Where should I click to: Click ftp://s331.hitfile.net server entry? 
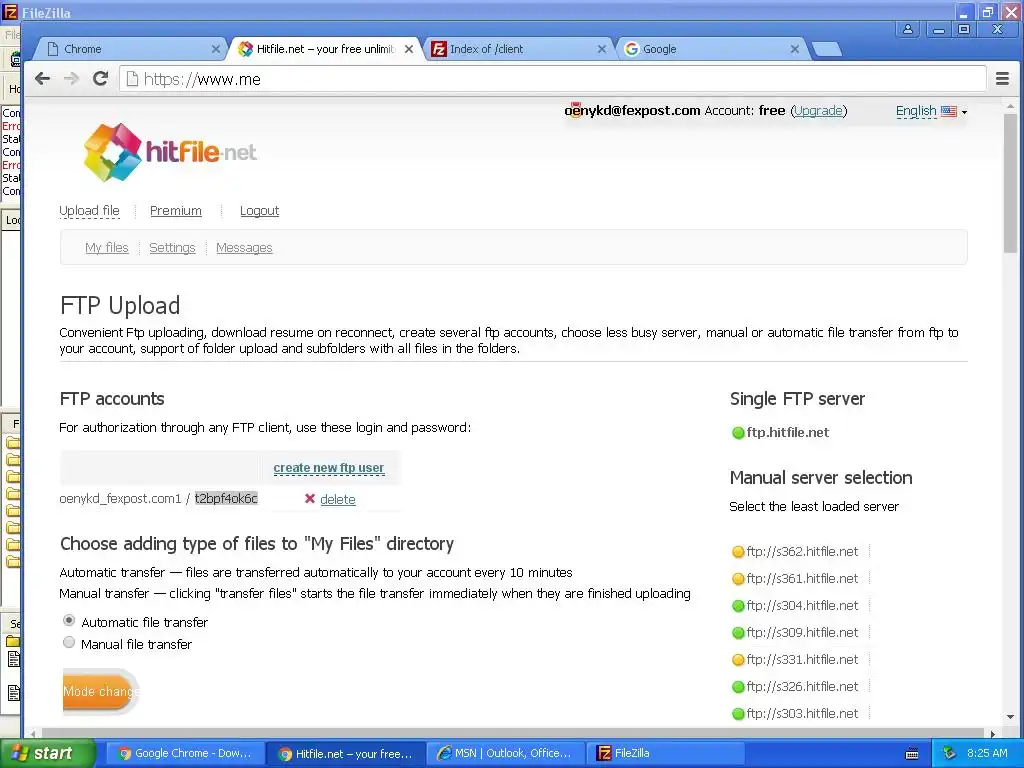[x=802, y=660]
